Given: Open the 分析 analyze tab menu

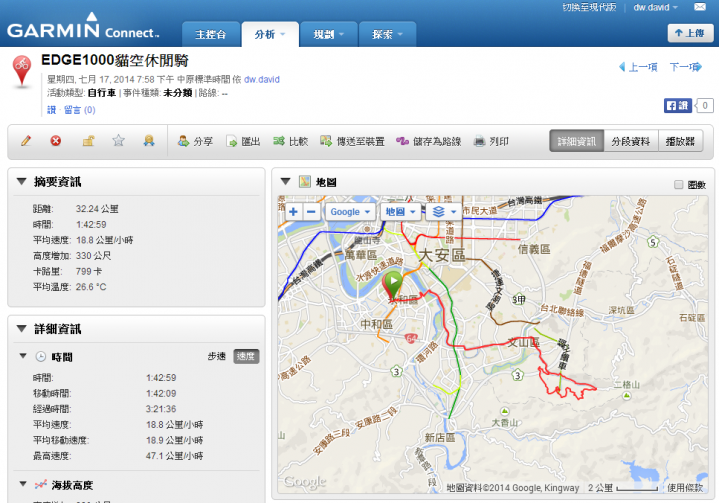Looking at the screenshot, I should pos(270,34).
